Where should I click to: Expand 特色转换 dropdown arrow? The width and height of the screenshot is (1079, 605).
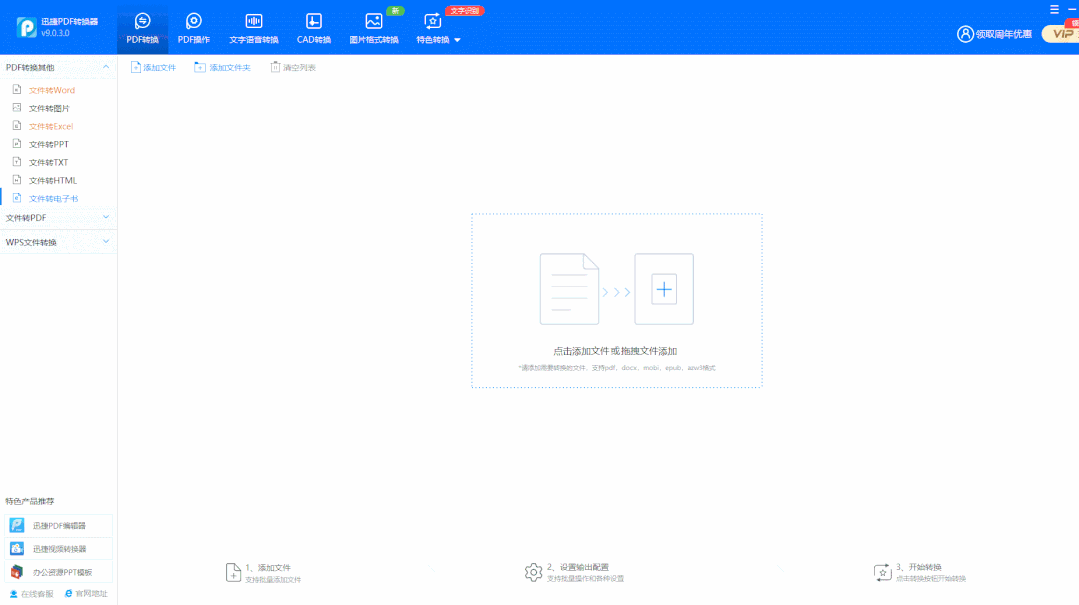click(457, 40)
